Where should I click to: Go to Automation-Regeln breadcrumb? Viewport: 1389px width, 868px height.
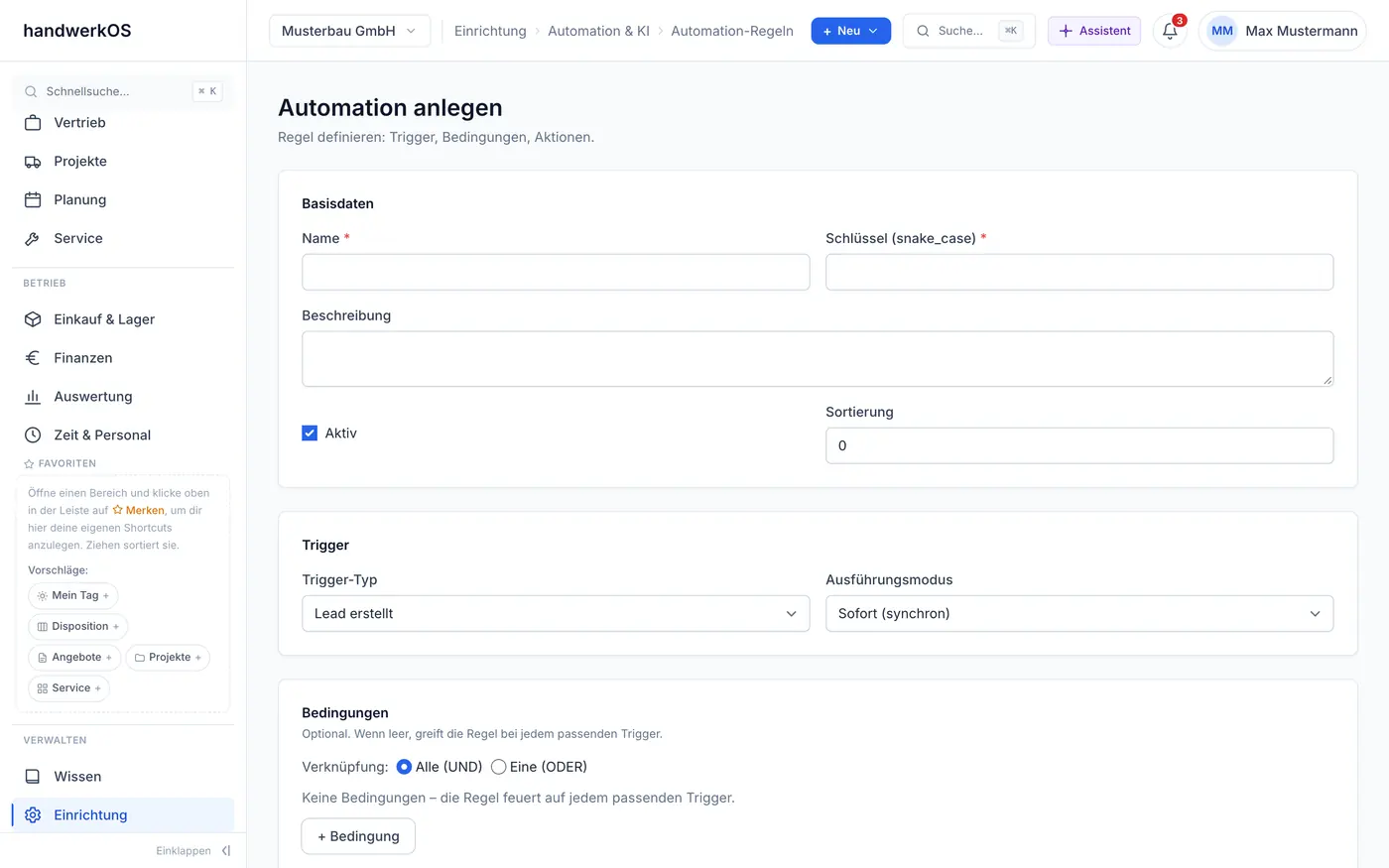tap(732, 31)
